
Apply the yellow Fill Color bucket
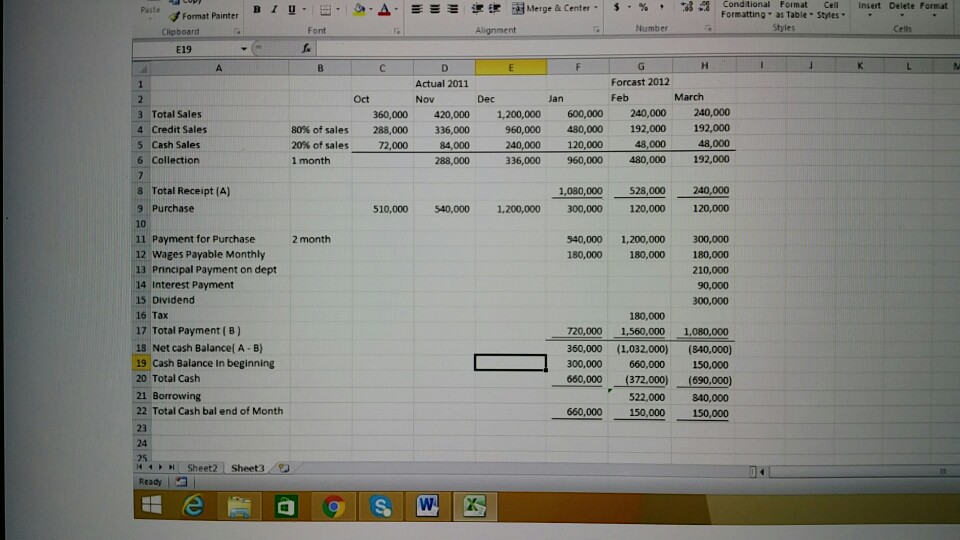click(x=359, y=9)
